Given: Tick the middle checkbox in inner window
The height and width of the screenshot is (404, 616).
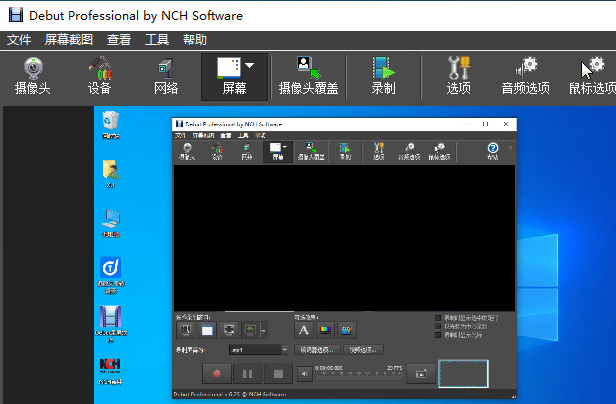Looking at the screenshot, I should click(x=438, y=326).
